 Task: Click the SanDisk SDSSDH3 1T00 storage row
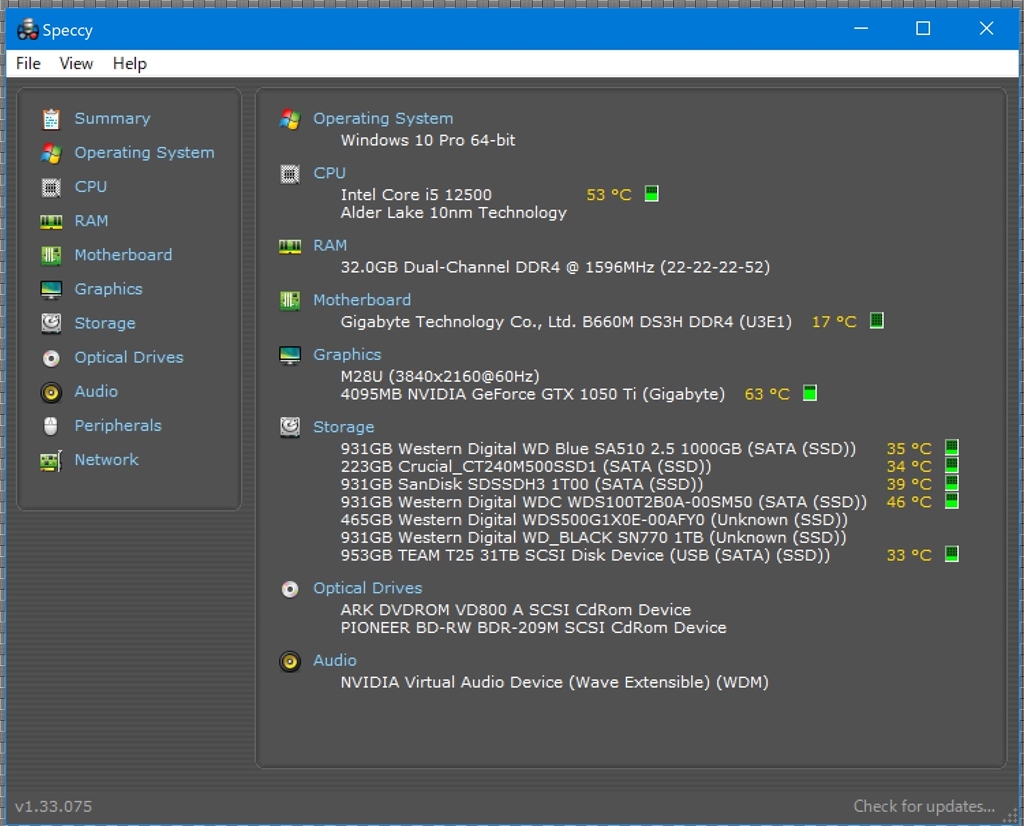522,484
